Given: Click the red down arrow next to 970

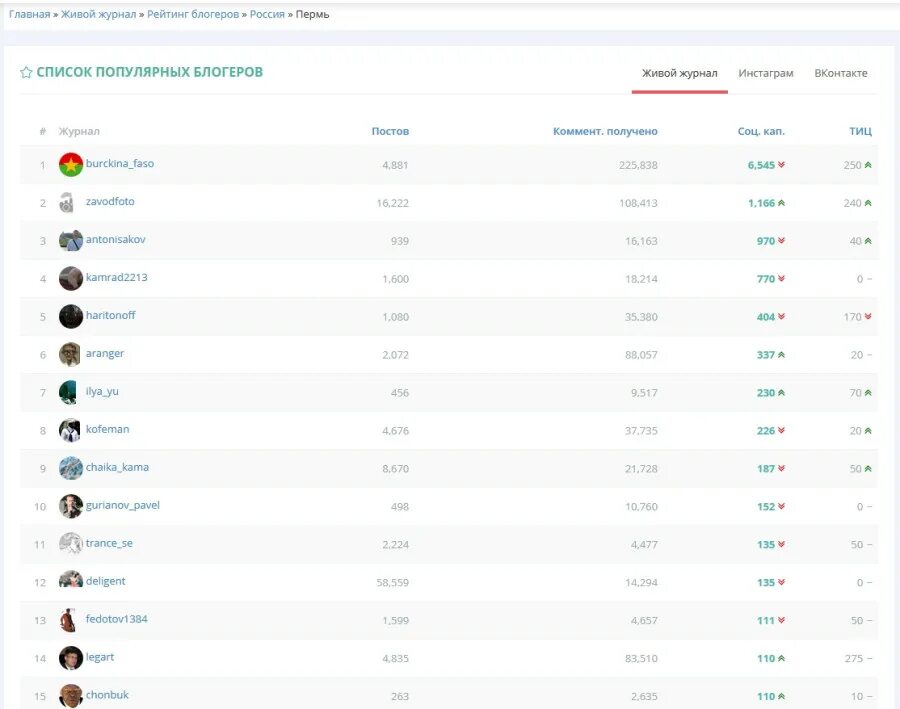Looking at the screenshot, I should (x=781, y=241).
